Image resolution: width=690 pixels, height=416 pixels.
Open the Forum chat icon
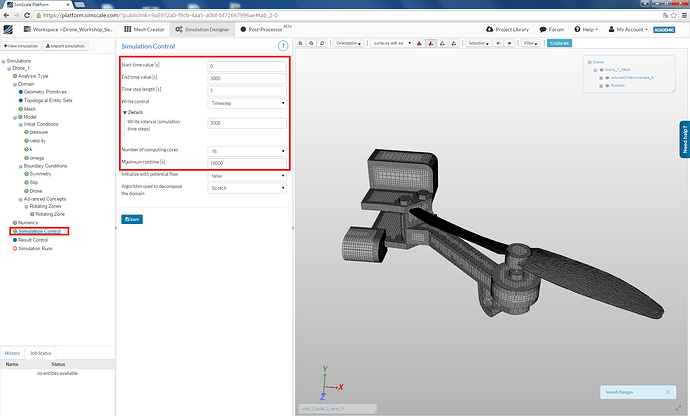coord(543,30)
